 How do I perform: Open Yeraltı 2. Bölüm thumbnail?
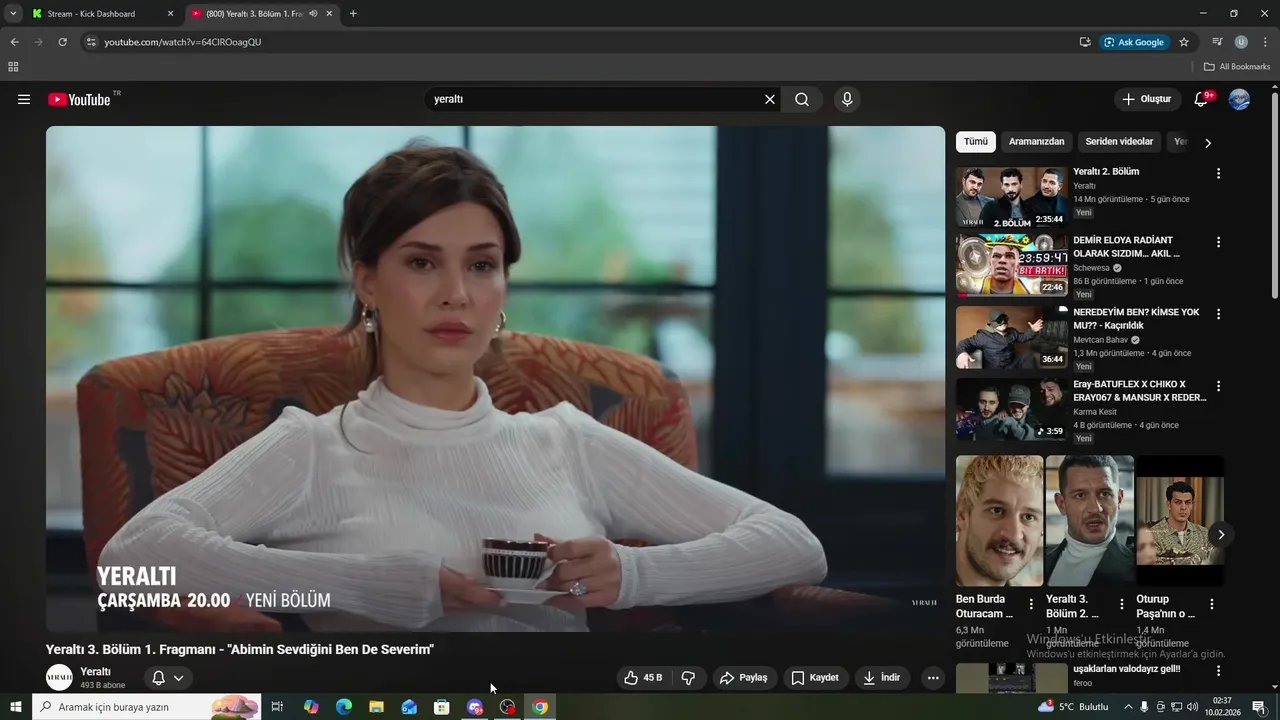pyautogui.click(x=1011, y=198)
